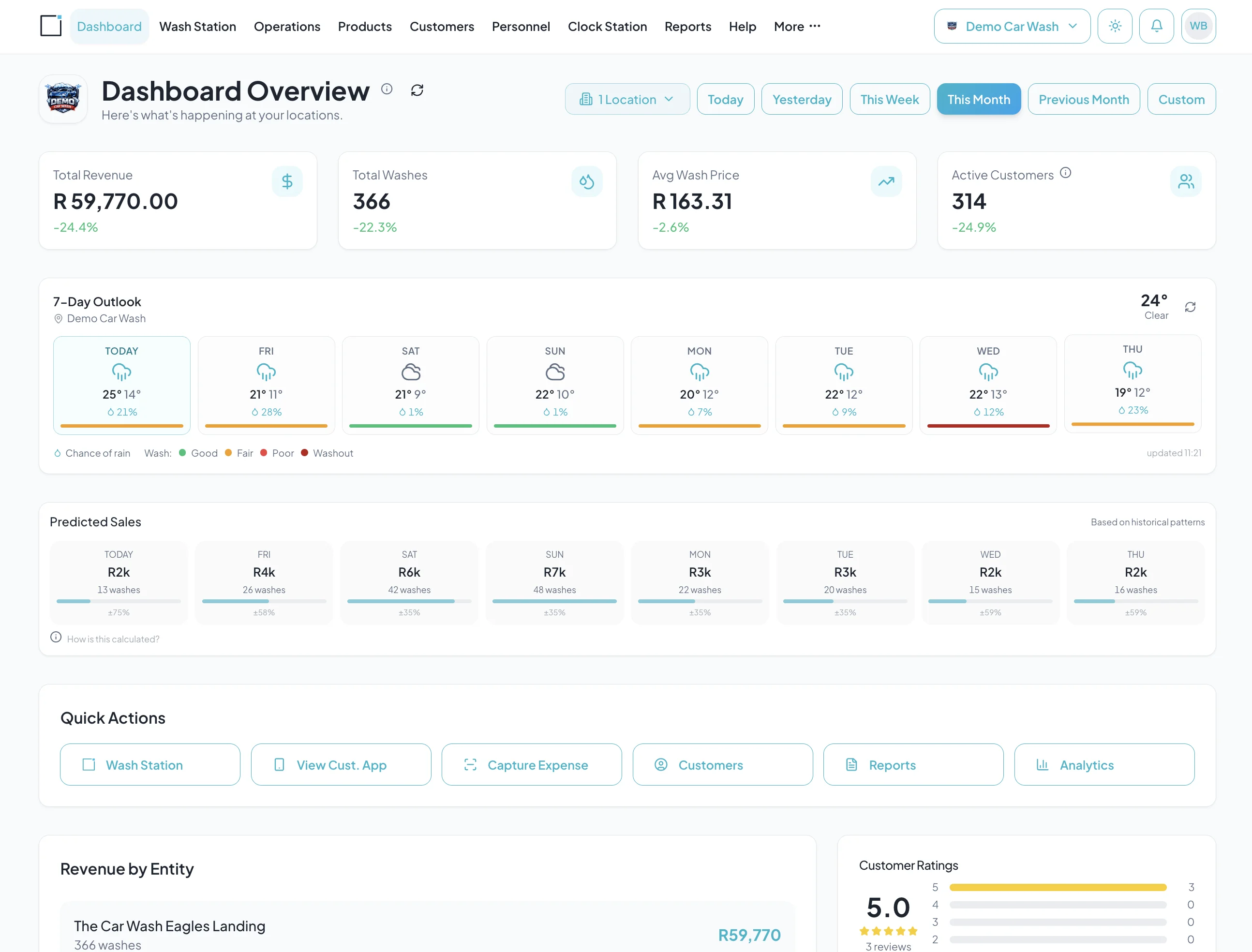The height and width of the screenshot is (952, 1252).
Task: Refresh the 7-Day Outlook weather
Action: 1190,307
